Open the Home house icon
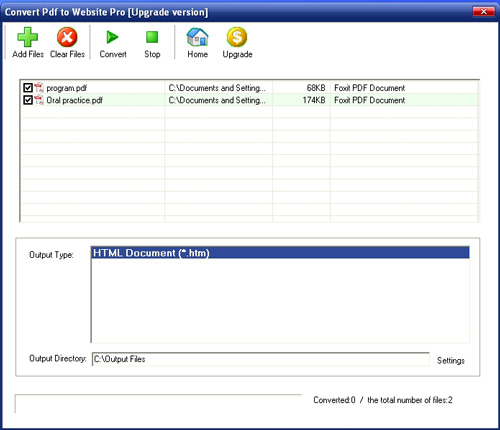500x430 pixels. (x=197, y=37)
